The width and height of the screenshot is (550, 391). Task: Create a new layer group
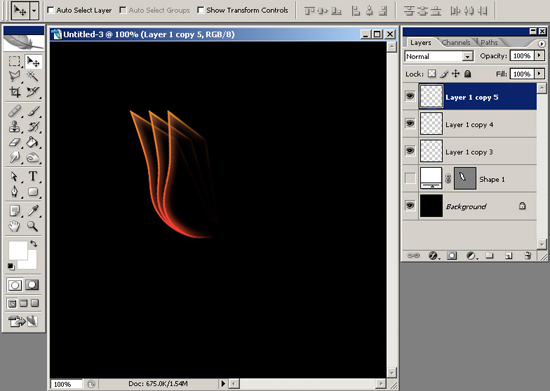[490, 256]
